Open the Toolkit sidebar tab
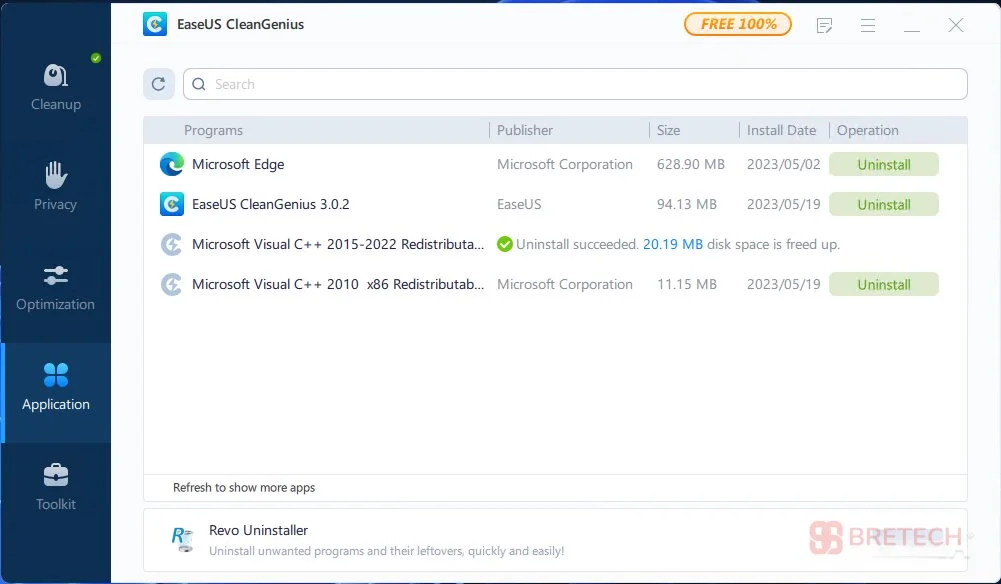1001x584 pixels. click(x=56, y=488)
